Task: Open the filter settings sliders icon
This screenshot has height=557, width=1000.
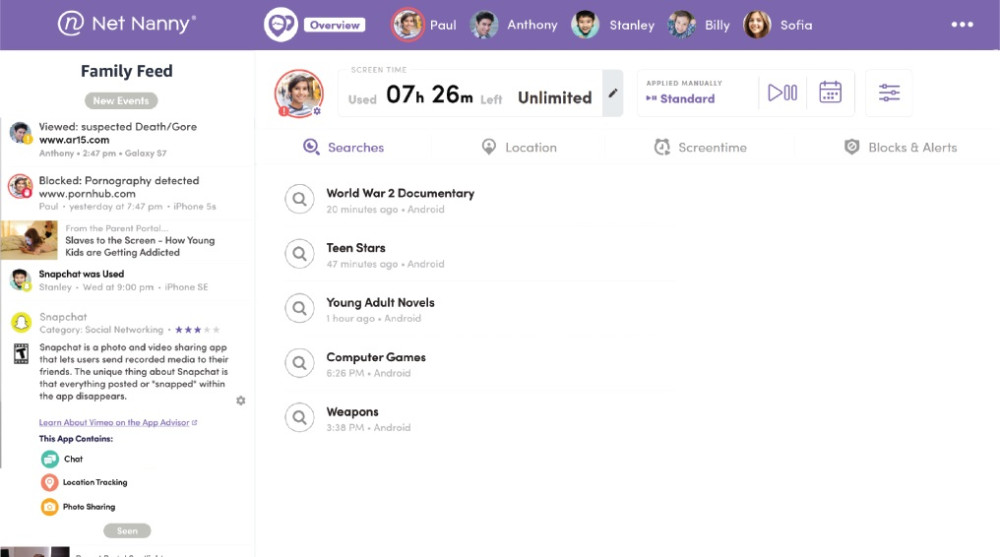Action: click(889, 93)
